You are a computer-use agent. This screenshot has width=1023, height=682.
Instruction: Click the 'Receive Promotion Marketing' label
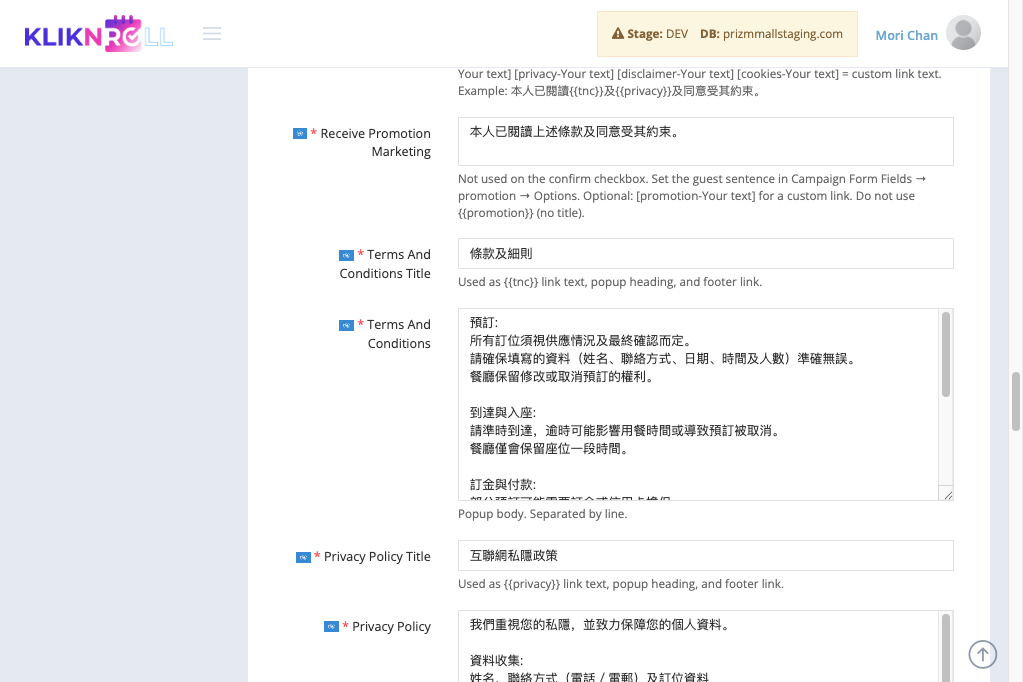(375, 142)
